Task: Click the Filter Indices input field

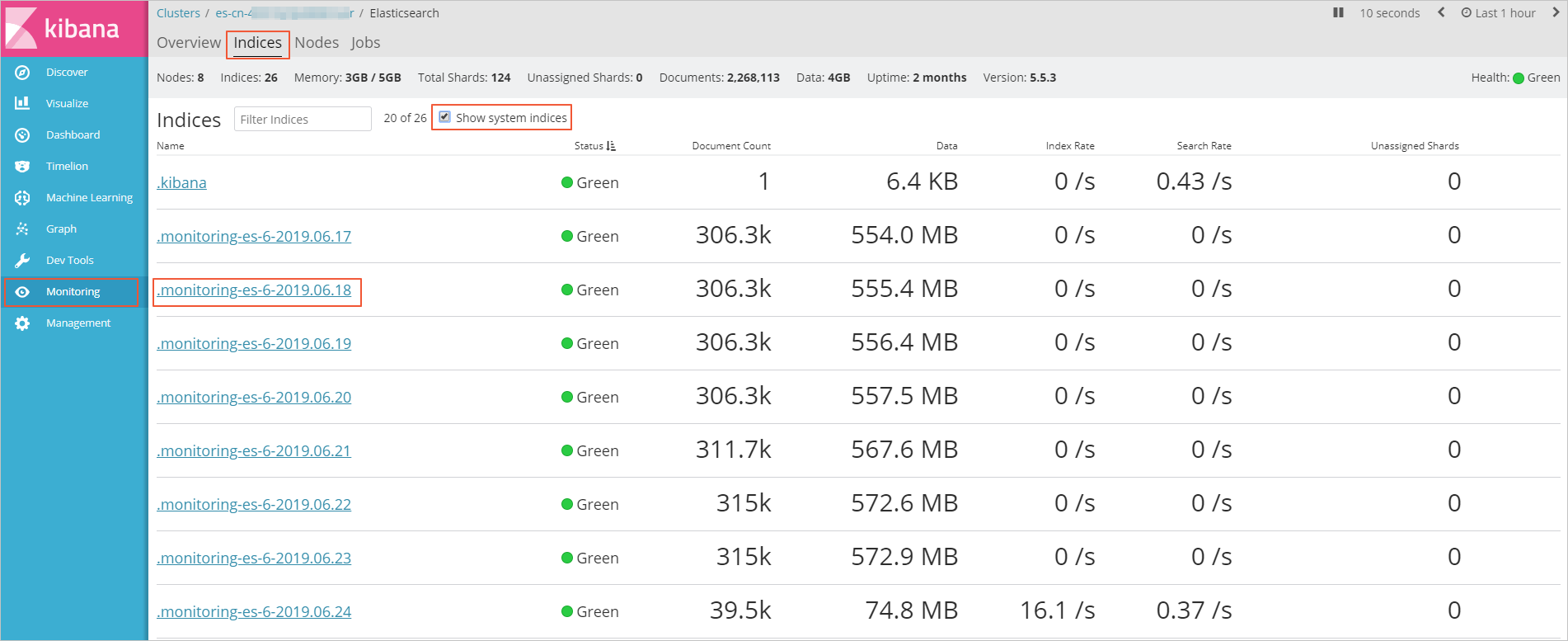Action: pos(303,119)
